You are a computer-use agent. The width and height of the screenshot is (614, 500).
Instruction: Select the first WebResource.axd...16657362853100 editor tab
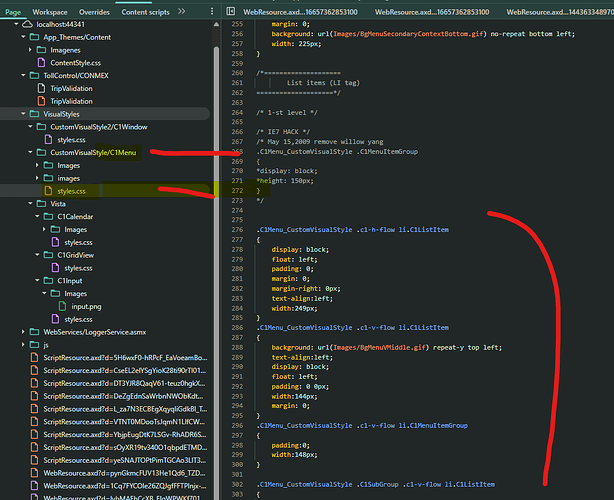300,12
